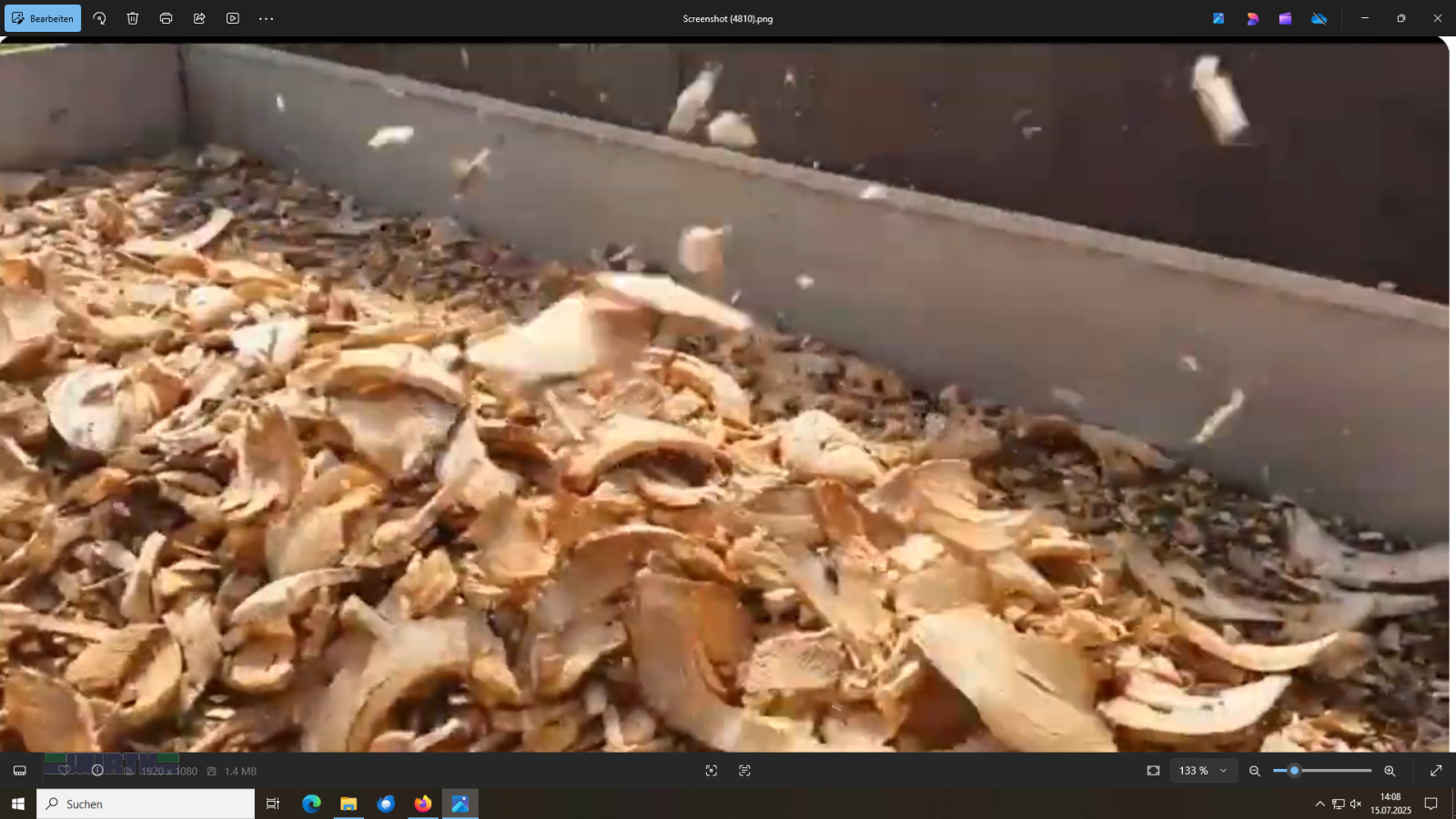
Task: Show file info with the info icon
Action: coord(97,771)
